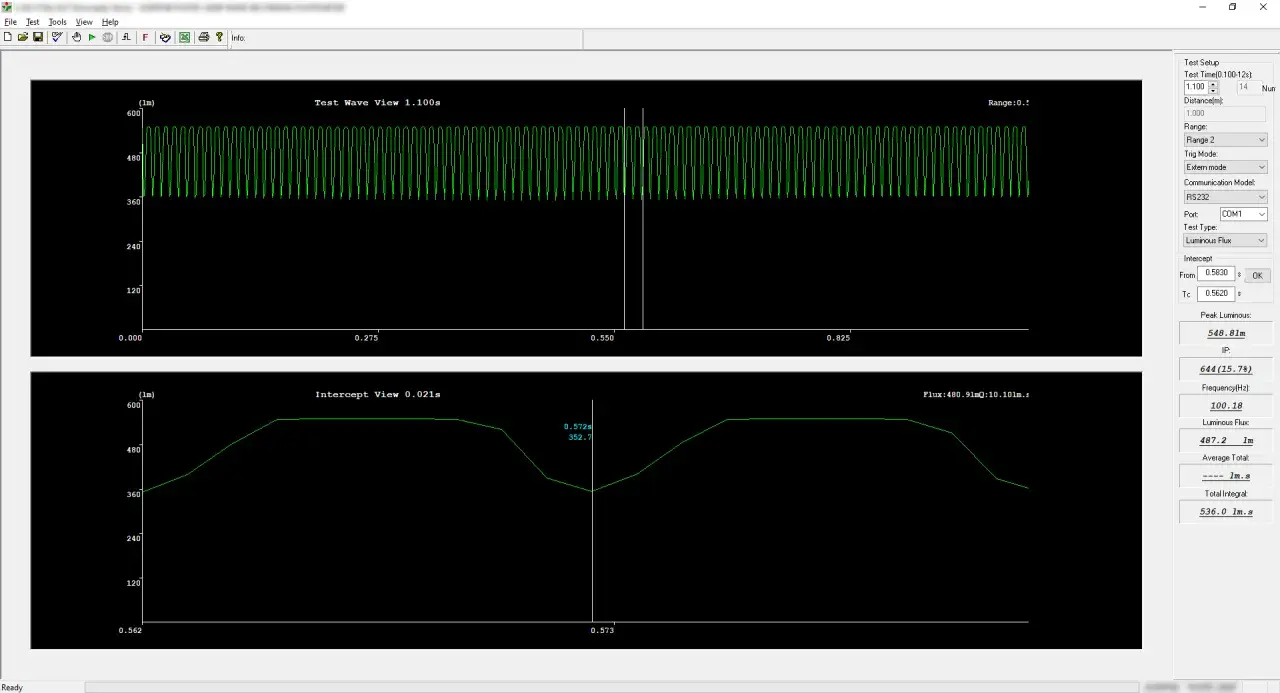Screen dimensions: 1280x693
Task: Open the Port COM1 dropdown
Action: coord(1243,214)
